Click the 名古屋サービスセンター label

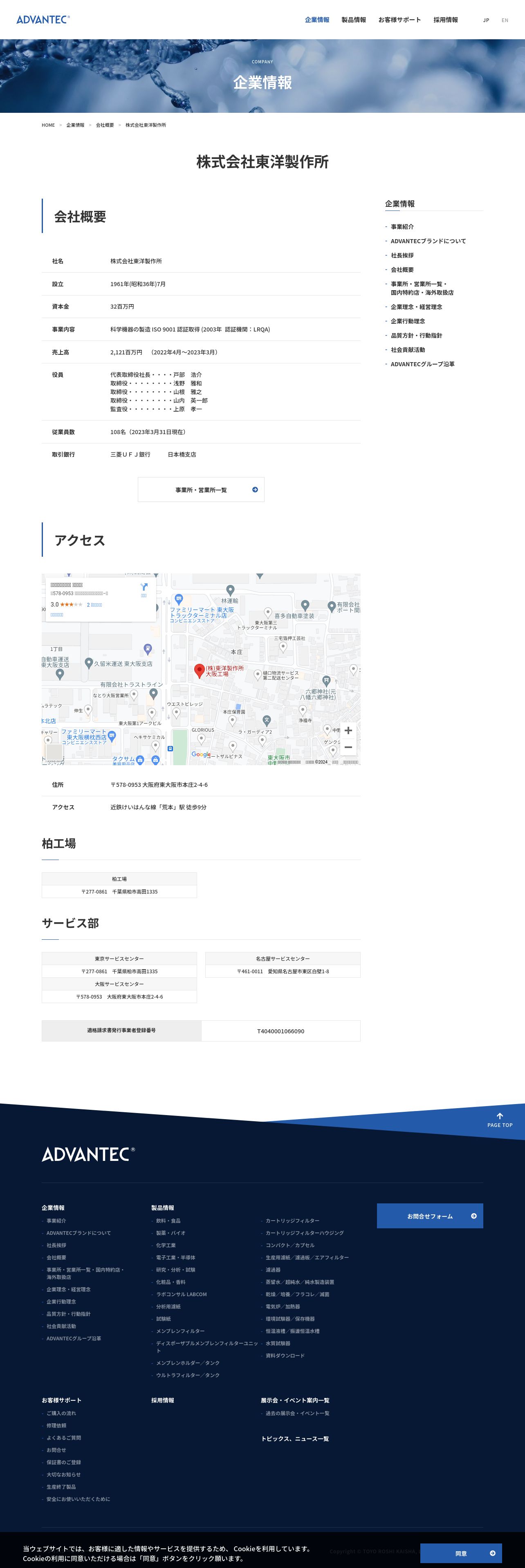(283, 958)
